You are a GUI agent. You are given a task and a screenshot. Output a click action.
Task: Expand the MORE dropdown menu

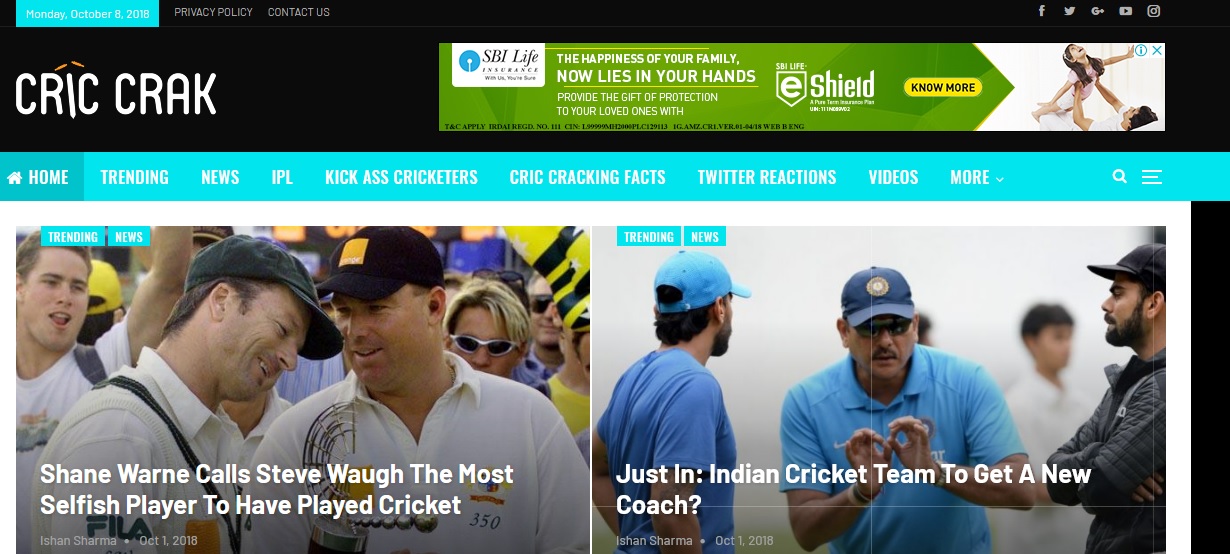click(976, 177)
